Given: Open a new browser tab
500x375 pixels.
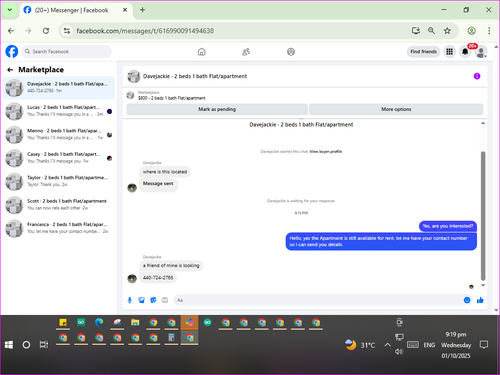Looking at the screenshot, I should [x=142, y=10].
